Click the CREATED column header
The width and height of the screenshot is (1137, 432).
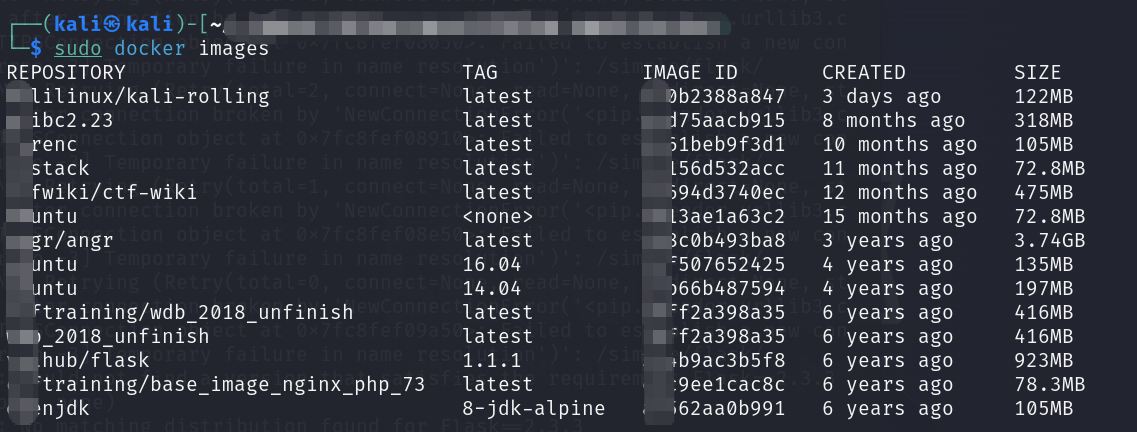[863, 72]
